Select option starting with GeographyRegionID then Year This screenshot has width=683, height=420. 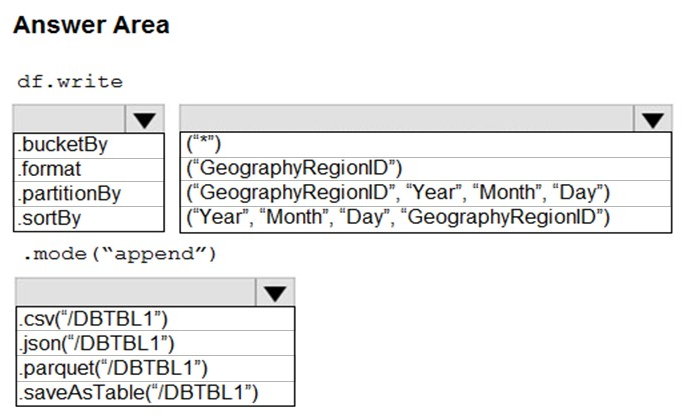[426, 193]
